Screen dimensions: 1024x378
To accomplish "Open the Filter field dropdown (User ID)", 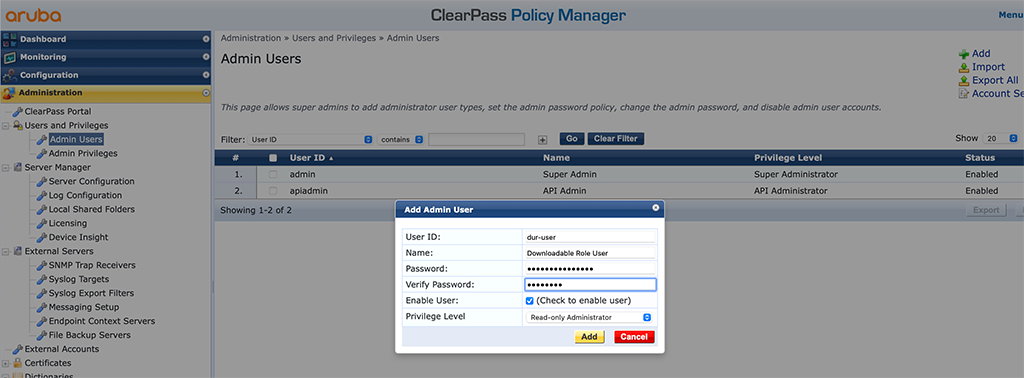I will (x=310, y=140).
